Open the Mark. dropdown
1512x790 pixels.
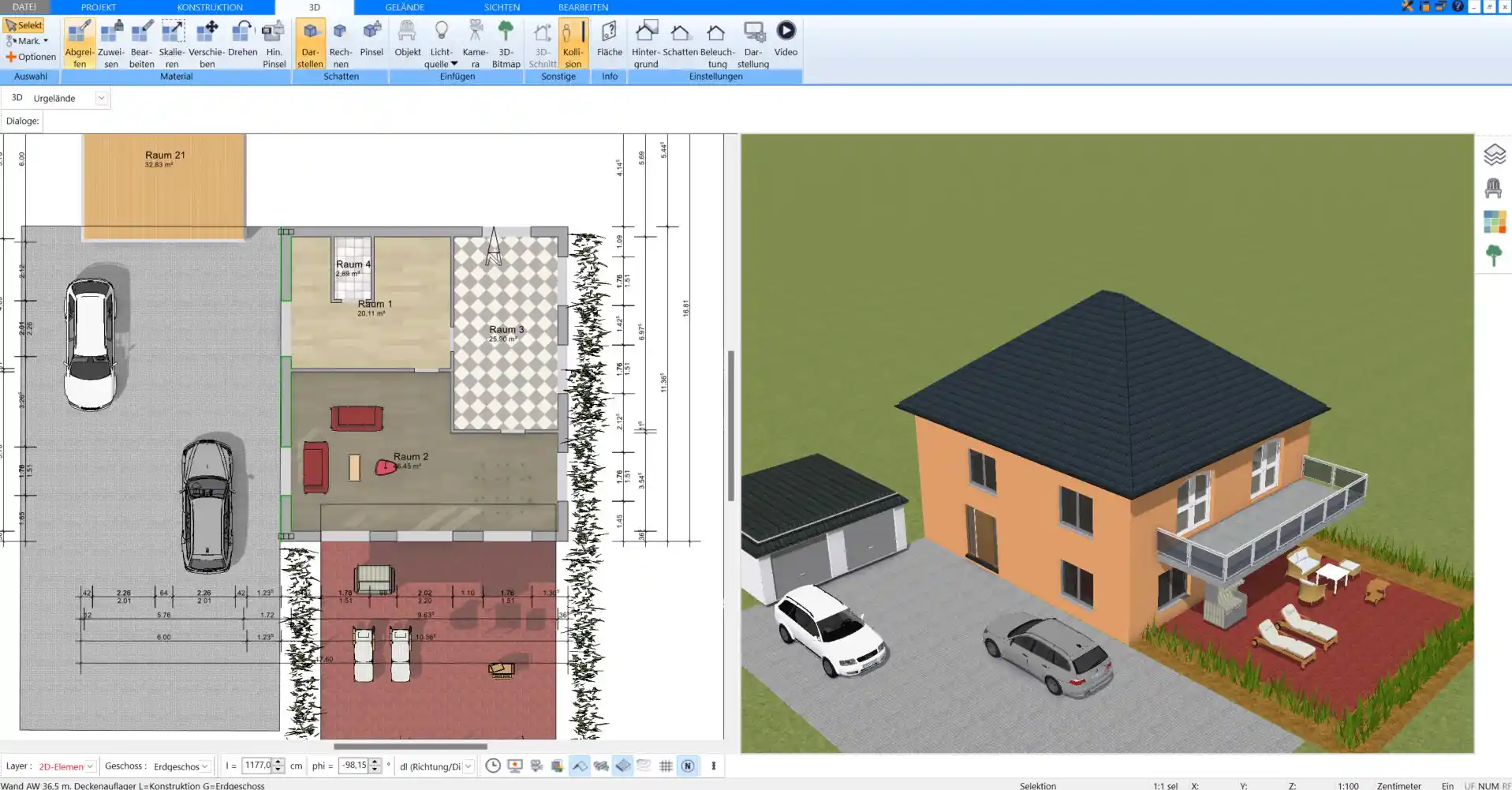[x=28, y=41]
